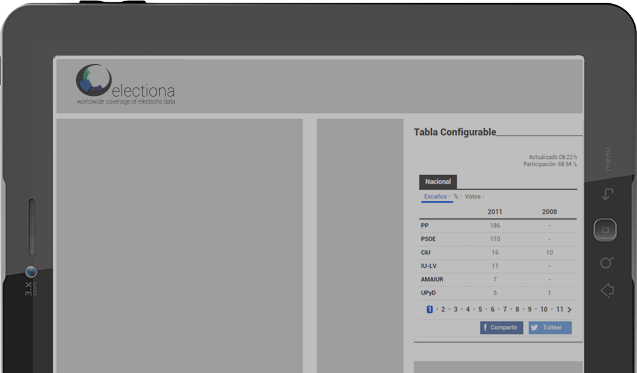Click the Twitter Tuitear button

[x=550, y=327]
